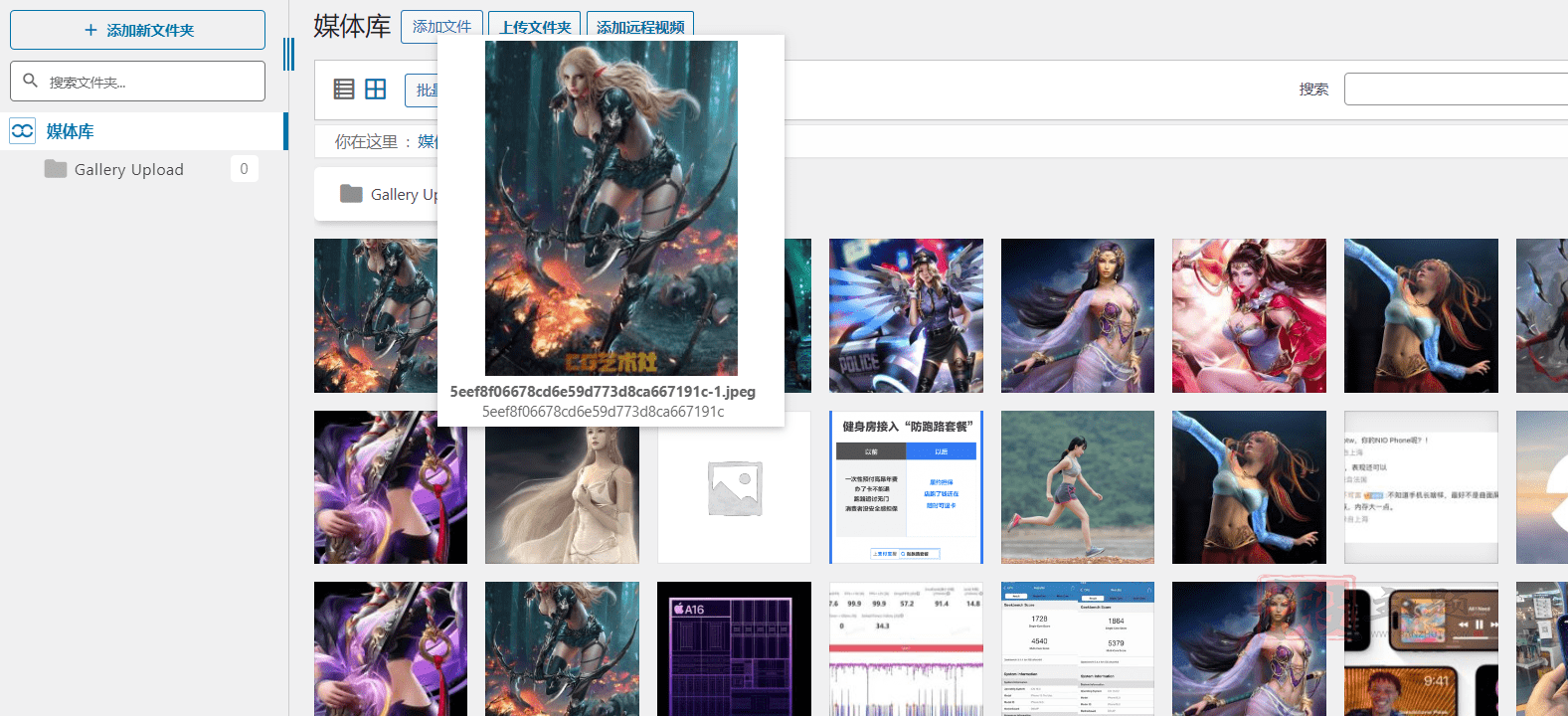
Task: Click add remote video button
Action: [640, 27]
